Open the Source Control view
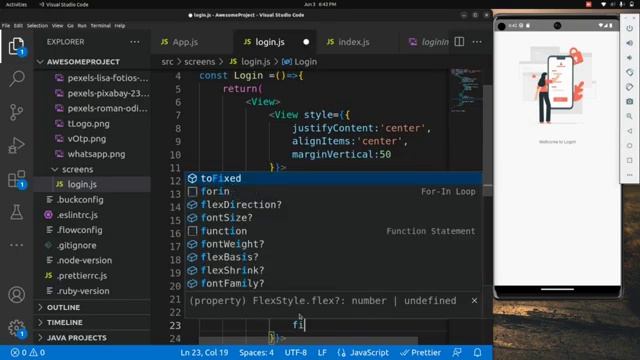 (x=16, y=112)
